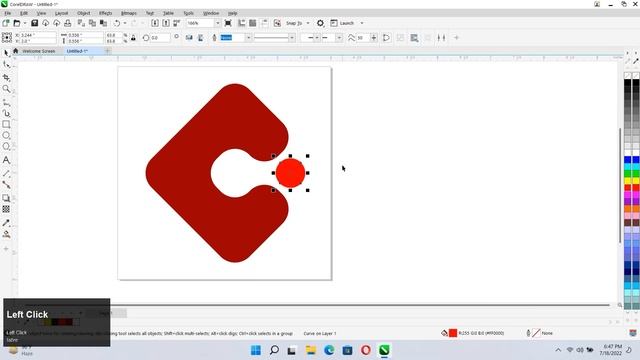Viewport: 640px width, 360px height.
Task: Toggle mirror horizontally button
Action: 189,38
